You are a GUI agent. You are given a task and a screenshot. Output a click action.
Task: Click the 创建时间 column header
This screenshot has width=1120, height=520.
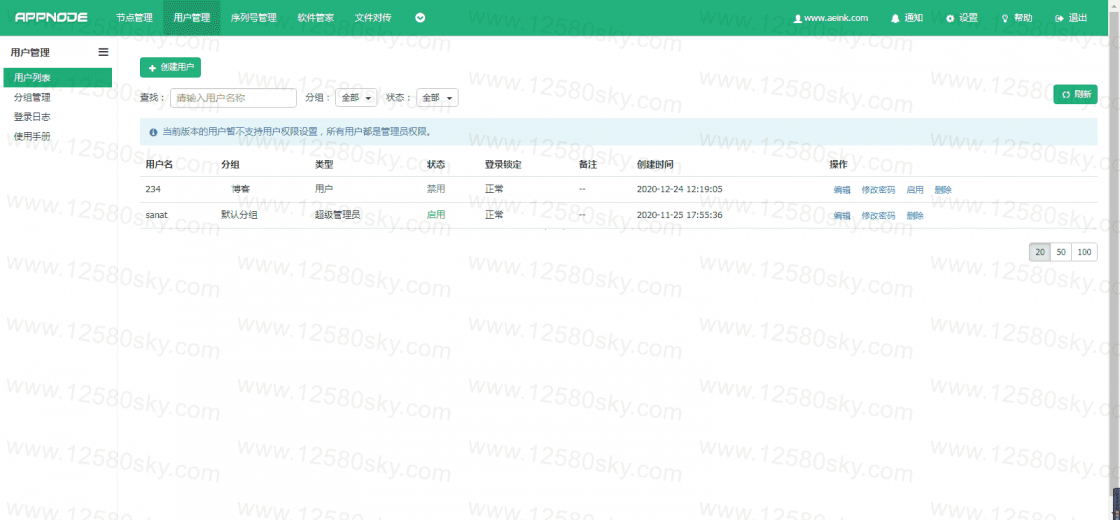tap(654, 164)
